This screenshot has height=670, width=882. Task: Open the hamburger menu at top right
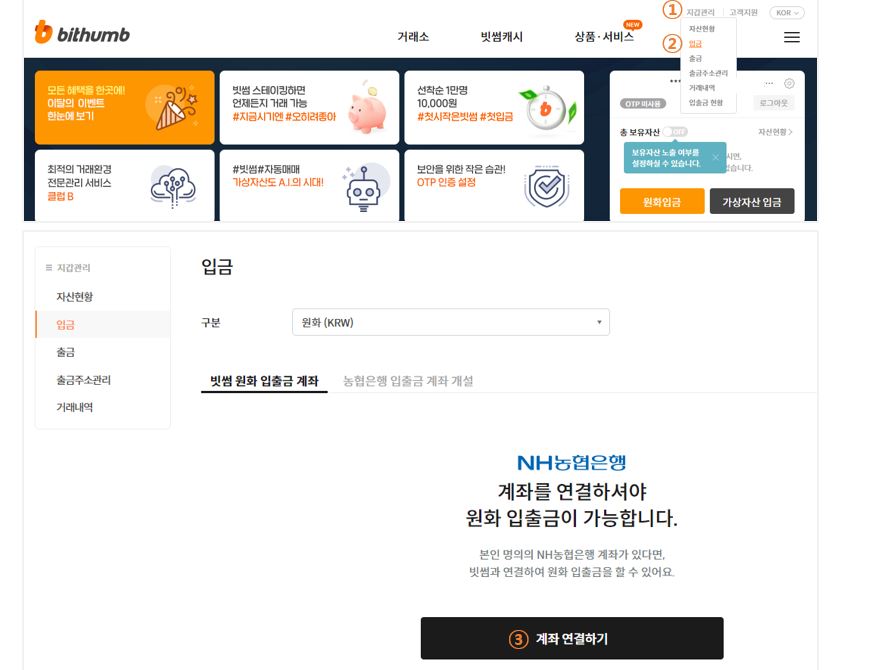coord(791,37)
